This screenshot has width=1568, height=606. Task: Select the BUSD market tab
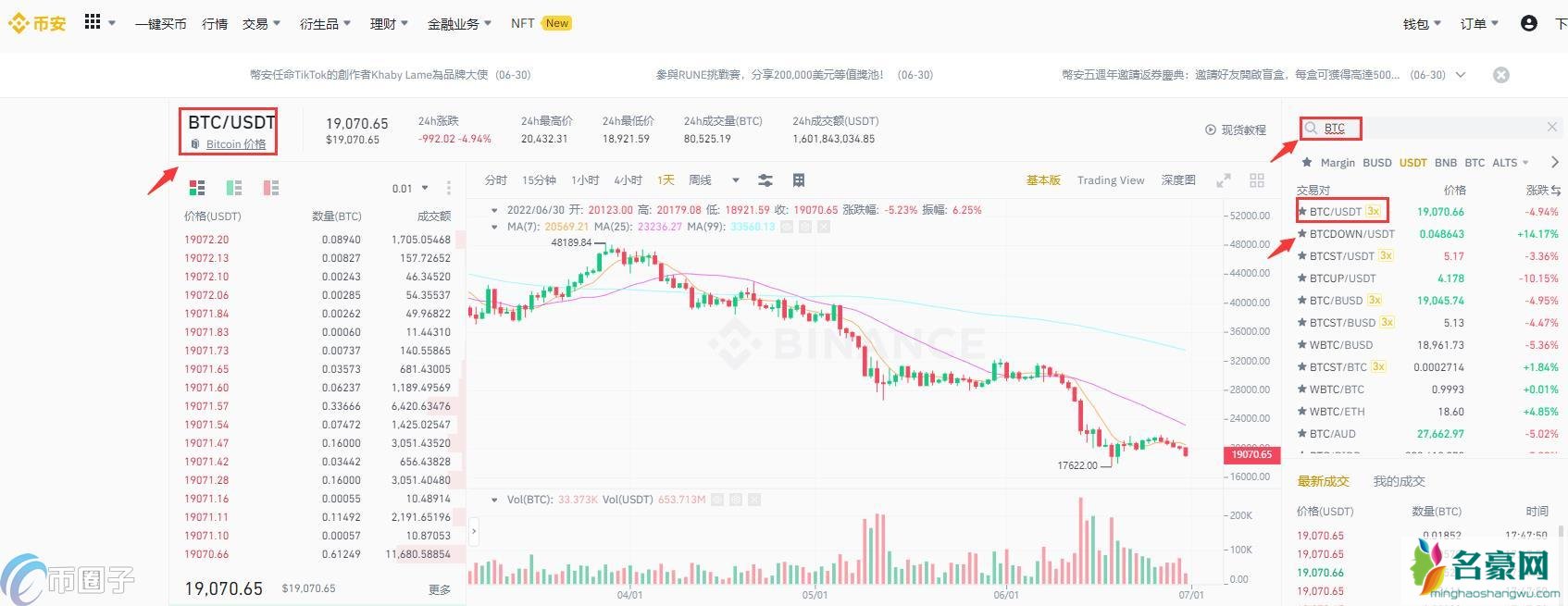(x=1376, y=162)
